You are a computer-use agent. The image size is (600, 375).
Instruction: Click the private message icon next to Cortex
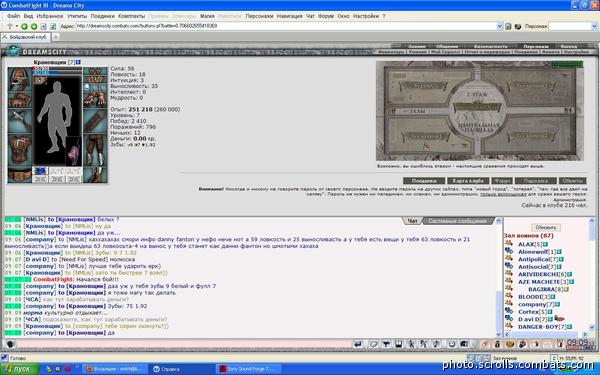tap(509, 311)
